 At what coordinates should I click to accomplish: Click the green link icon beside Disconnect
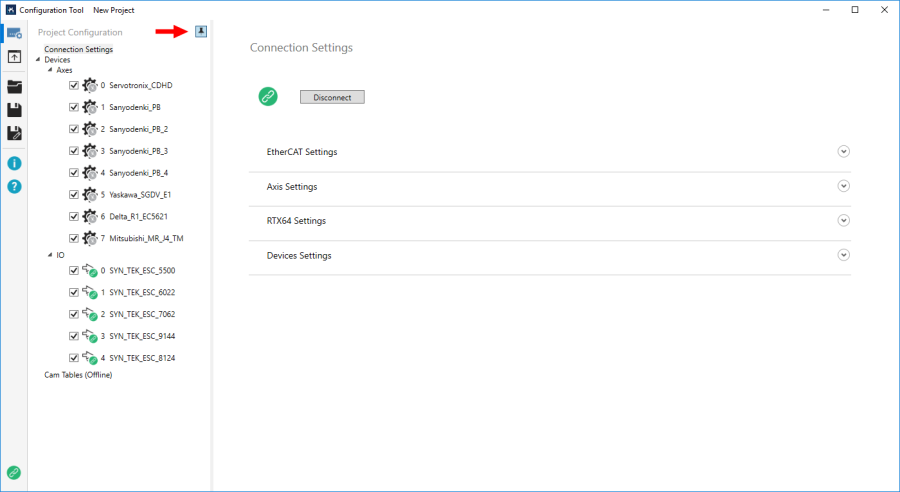[x=268, y=96]
